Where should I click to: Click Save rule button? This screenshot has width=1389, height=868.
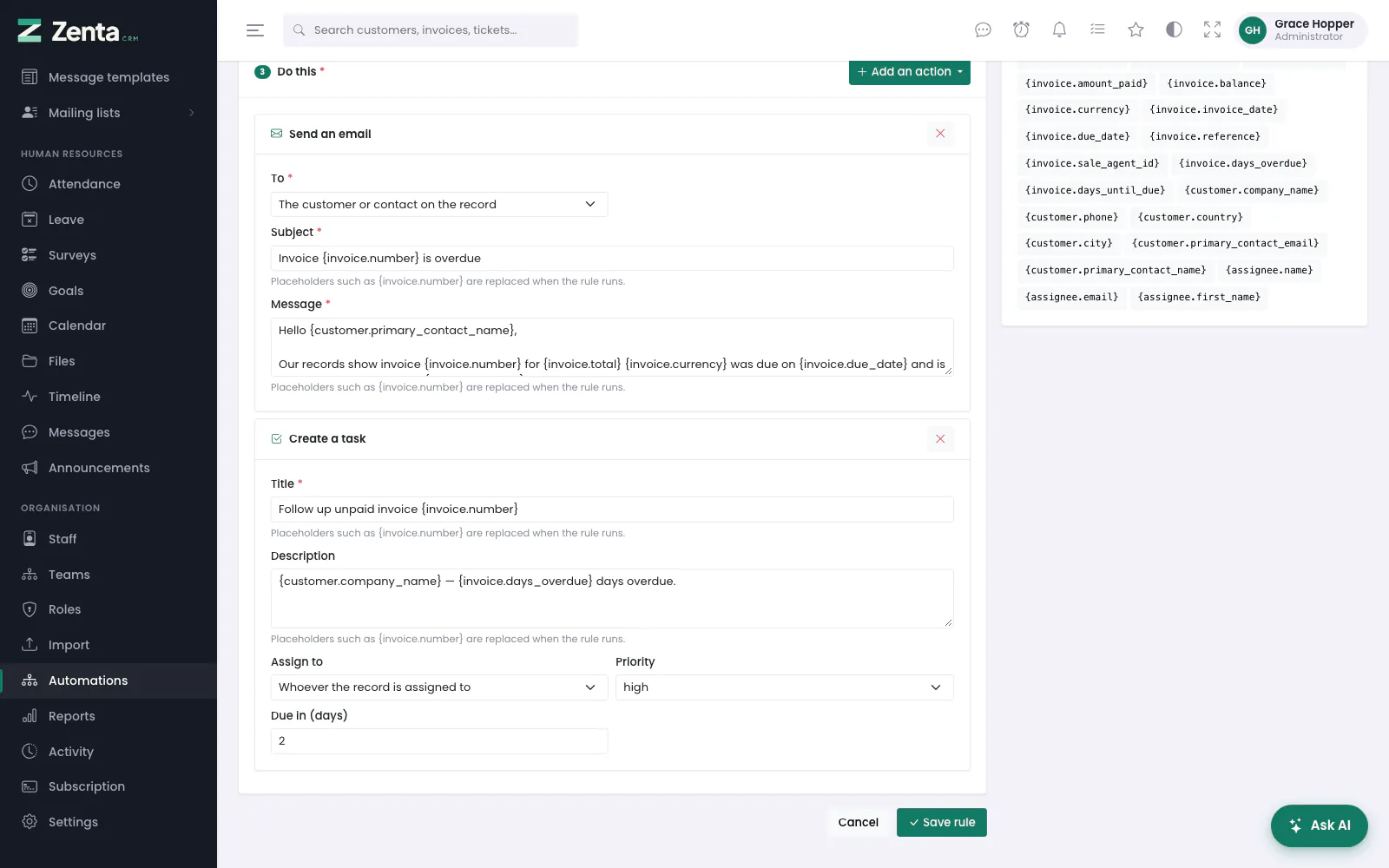coord(941,823)
